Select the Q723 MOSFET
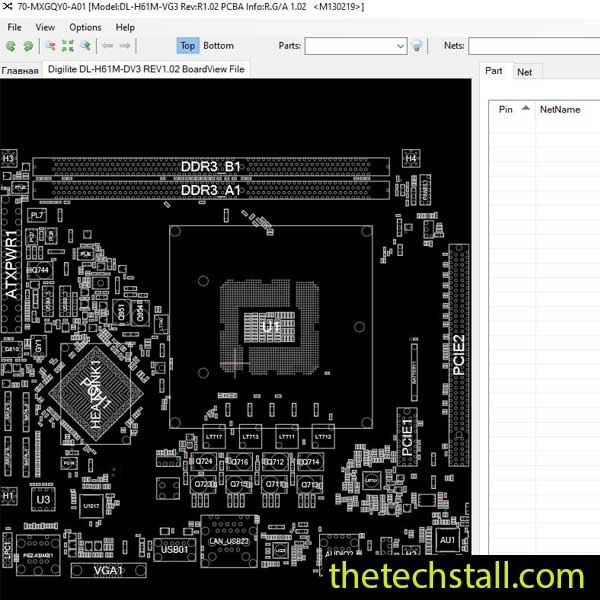Image resolution: width=600 pixels, height=600 pixels. (203, 484)
